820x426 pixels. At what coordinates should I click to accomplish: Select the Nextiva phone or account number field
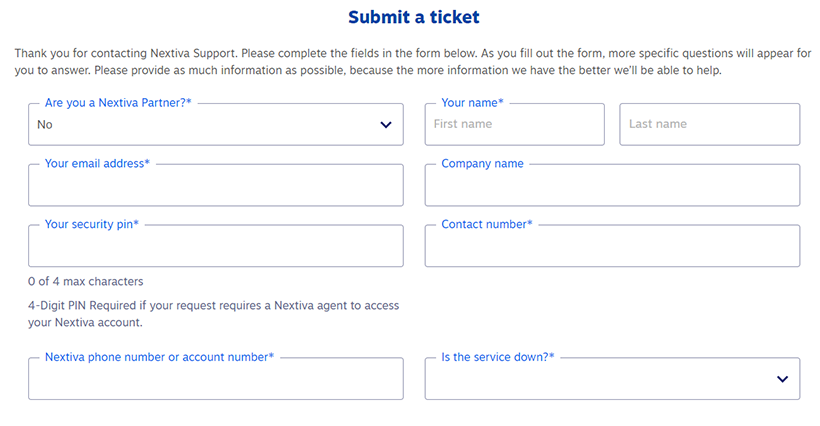click(x=216, y=378)
